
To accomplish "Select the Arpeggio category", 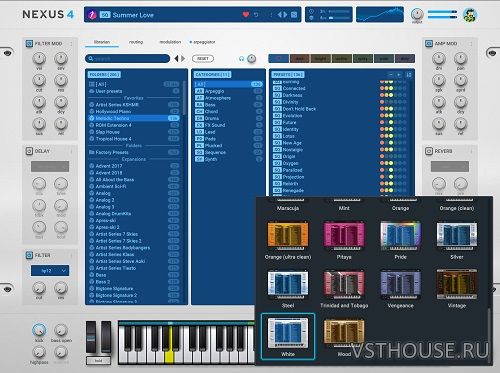I will coord(228,91).
